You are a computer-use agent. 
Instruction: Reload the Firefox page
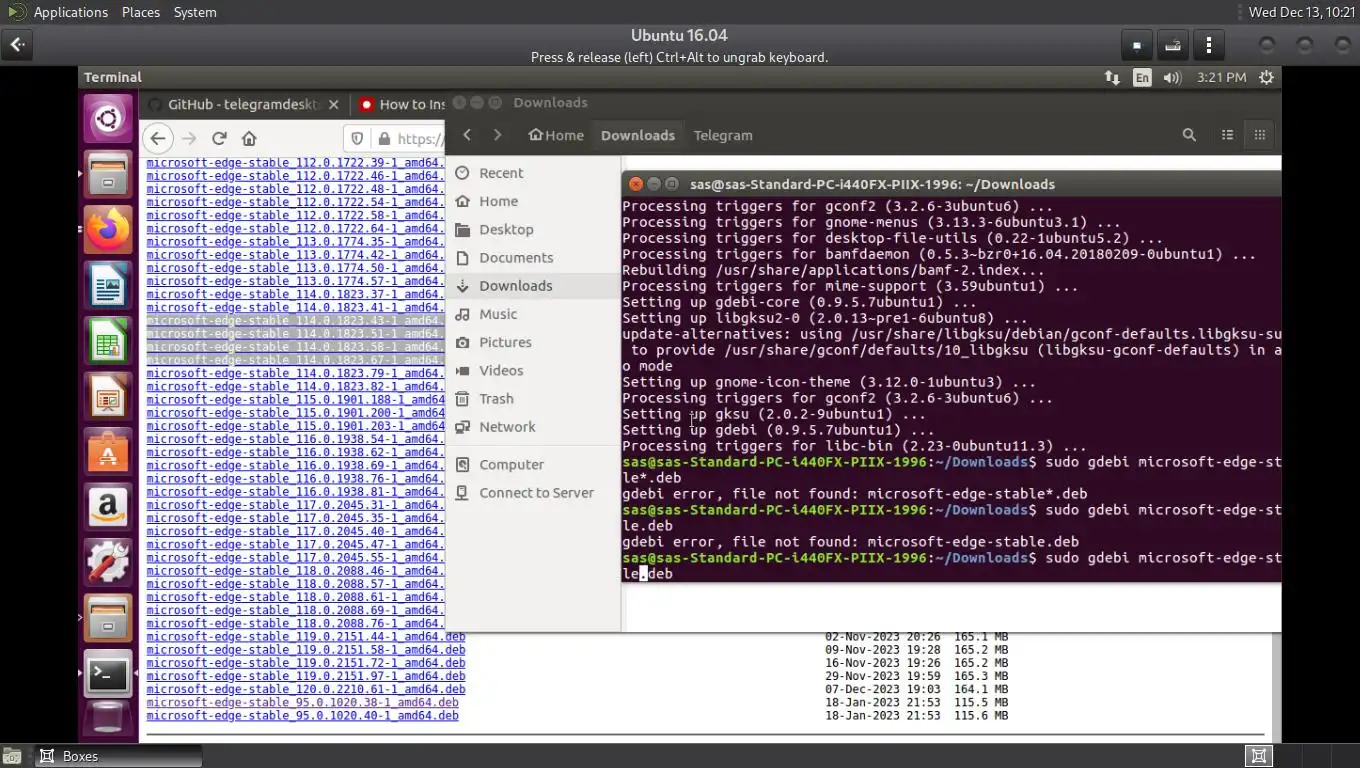[x=219, y=138]
